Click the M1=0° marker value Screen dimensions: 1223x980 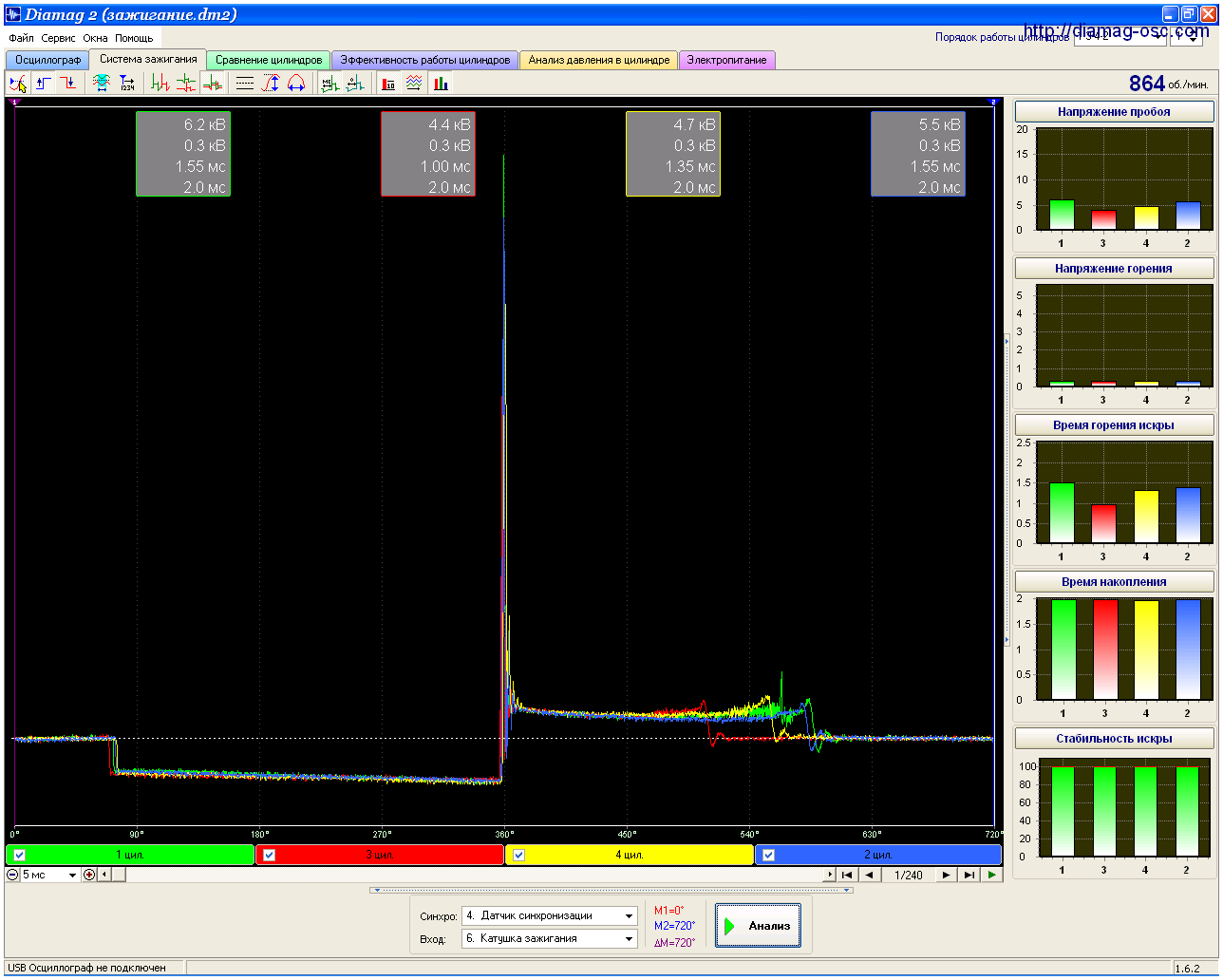668,911
